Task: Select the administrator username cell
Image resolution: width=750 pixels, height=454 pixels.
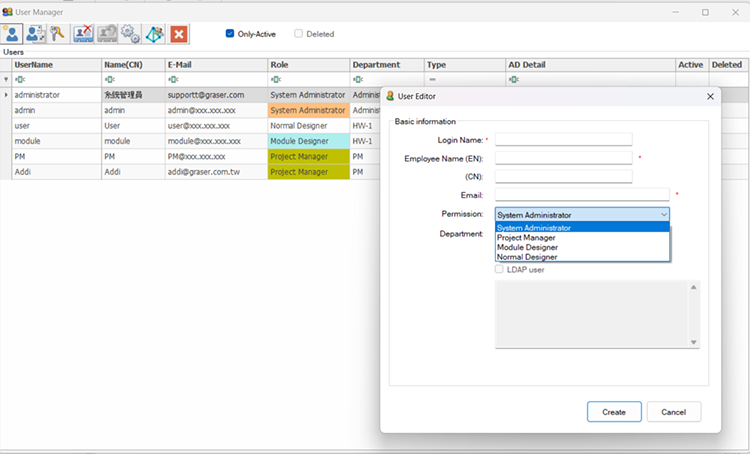Action: [x=57, y=95]
